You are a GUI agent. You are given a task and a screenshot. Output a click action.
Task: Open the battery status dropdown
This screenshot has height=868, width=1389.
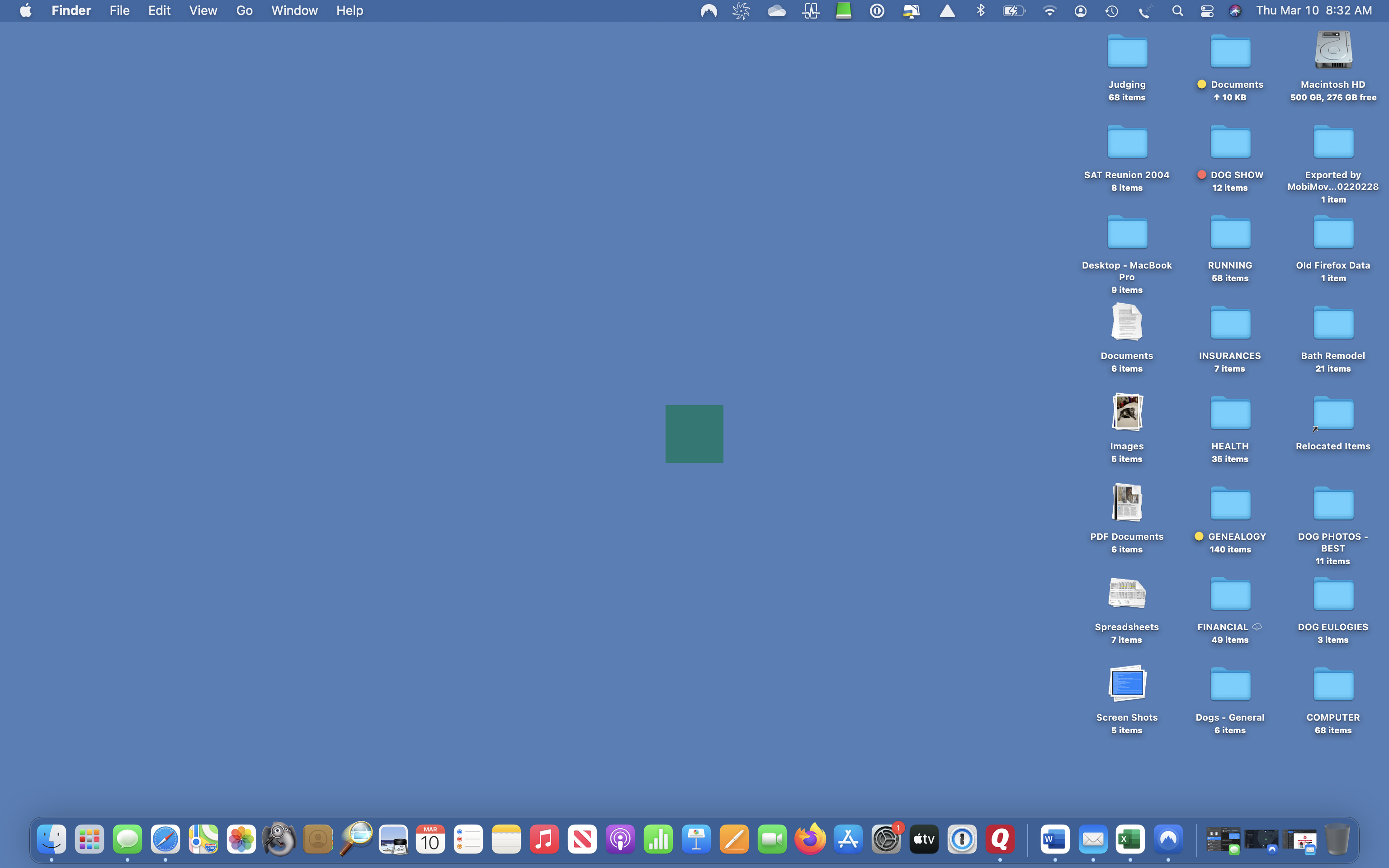[1014, 11]
